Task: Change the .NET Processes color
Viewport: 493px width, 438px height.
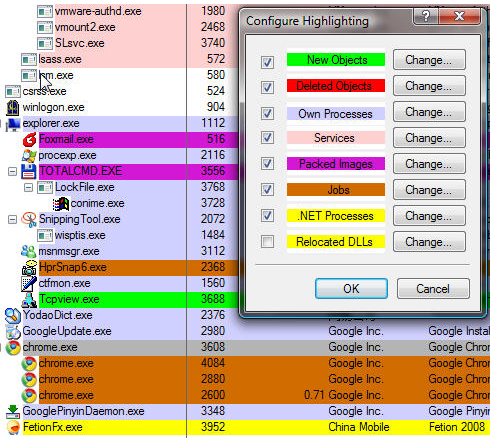Action: tap(429, 216)
